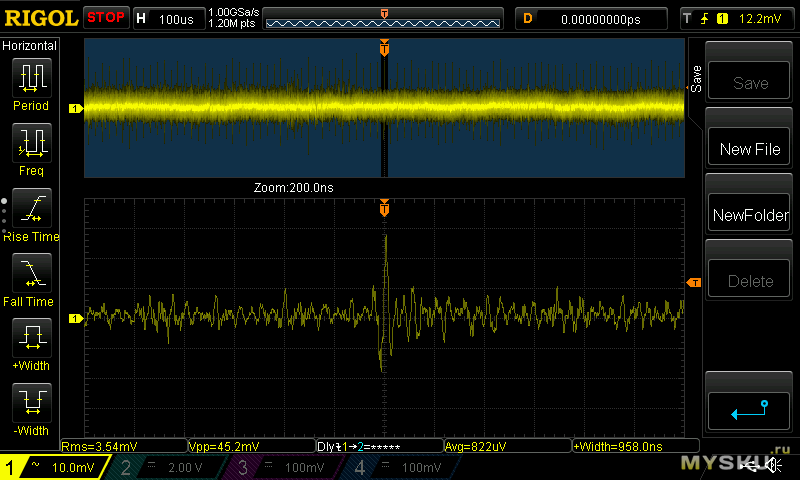Click the USB connection icon
800x480 pixels.
750,465
